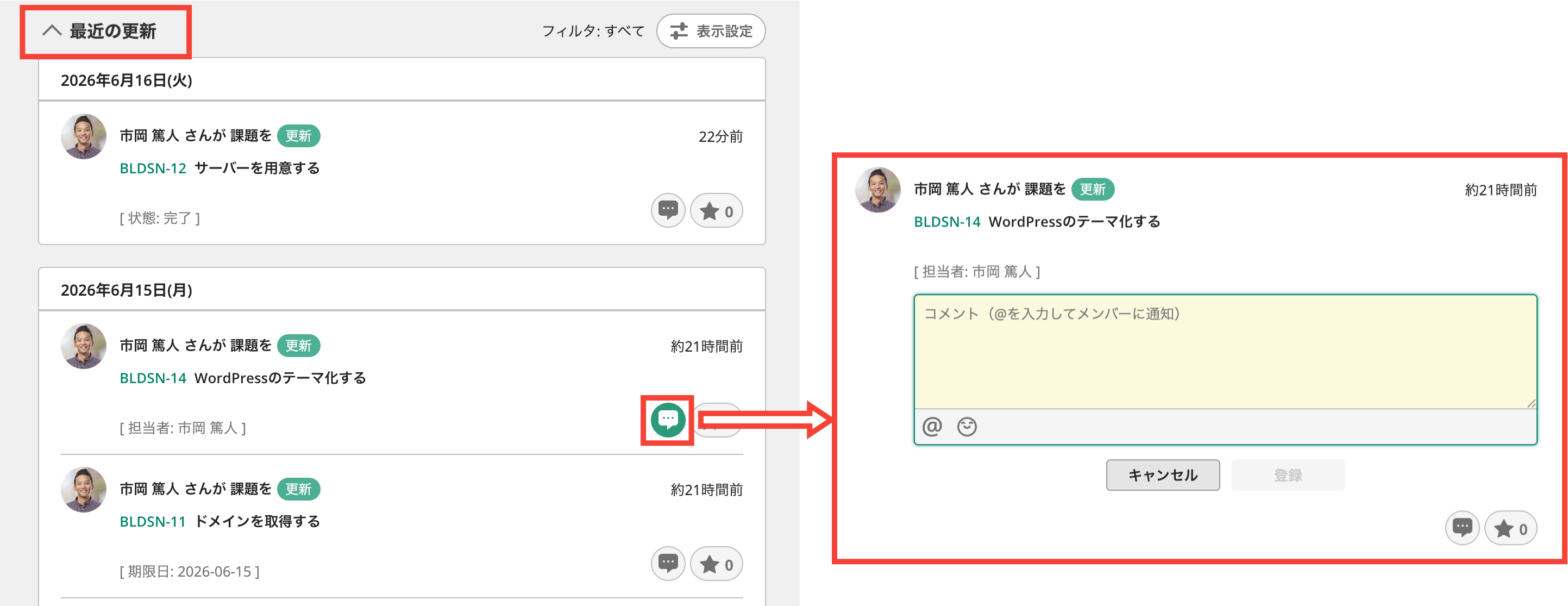Focus the コメント comment text area

pyautogui.click(x=1225, y=352)
